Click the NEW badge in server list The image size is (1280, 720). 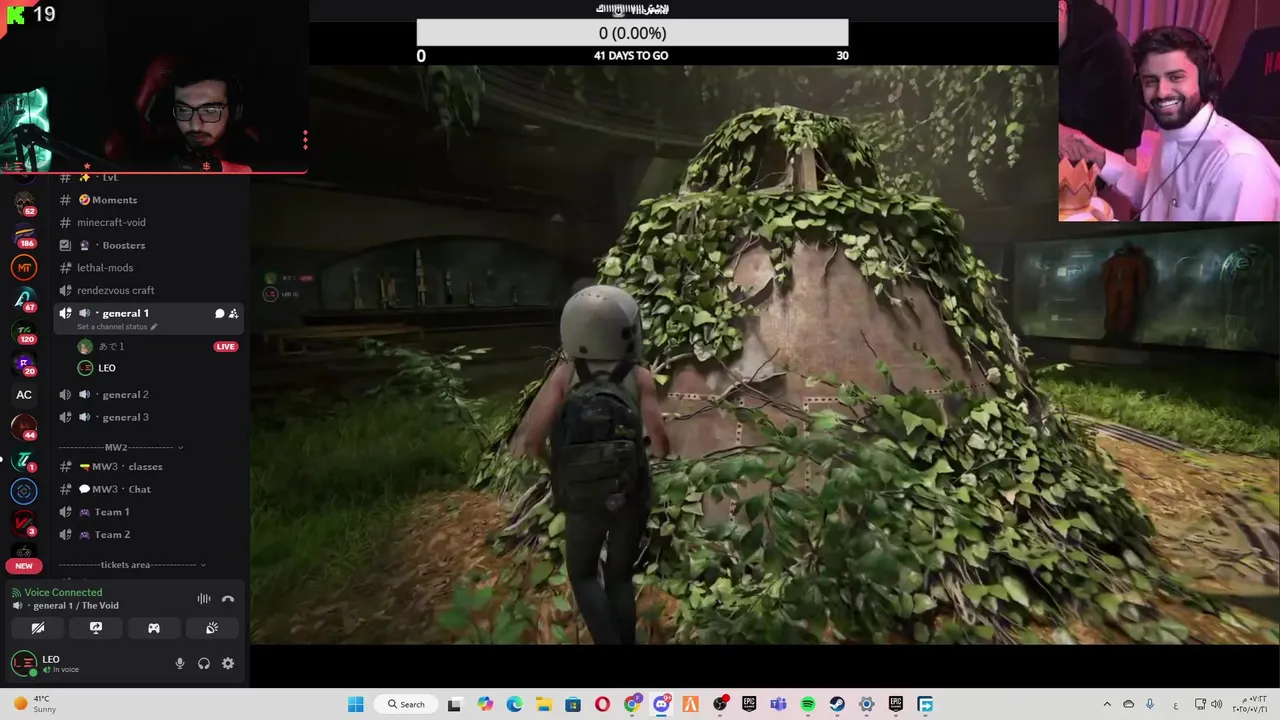(x=24, y=566)
